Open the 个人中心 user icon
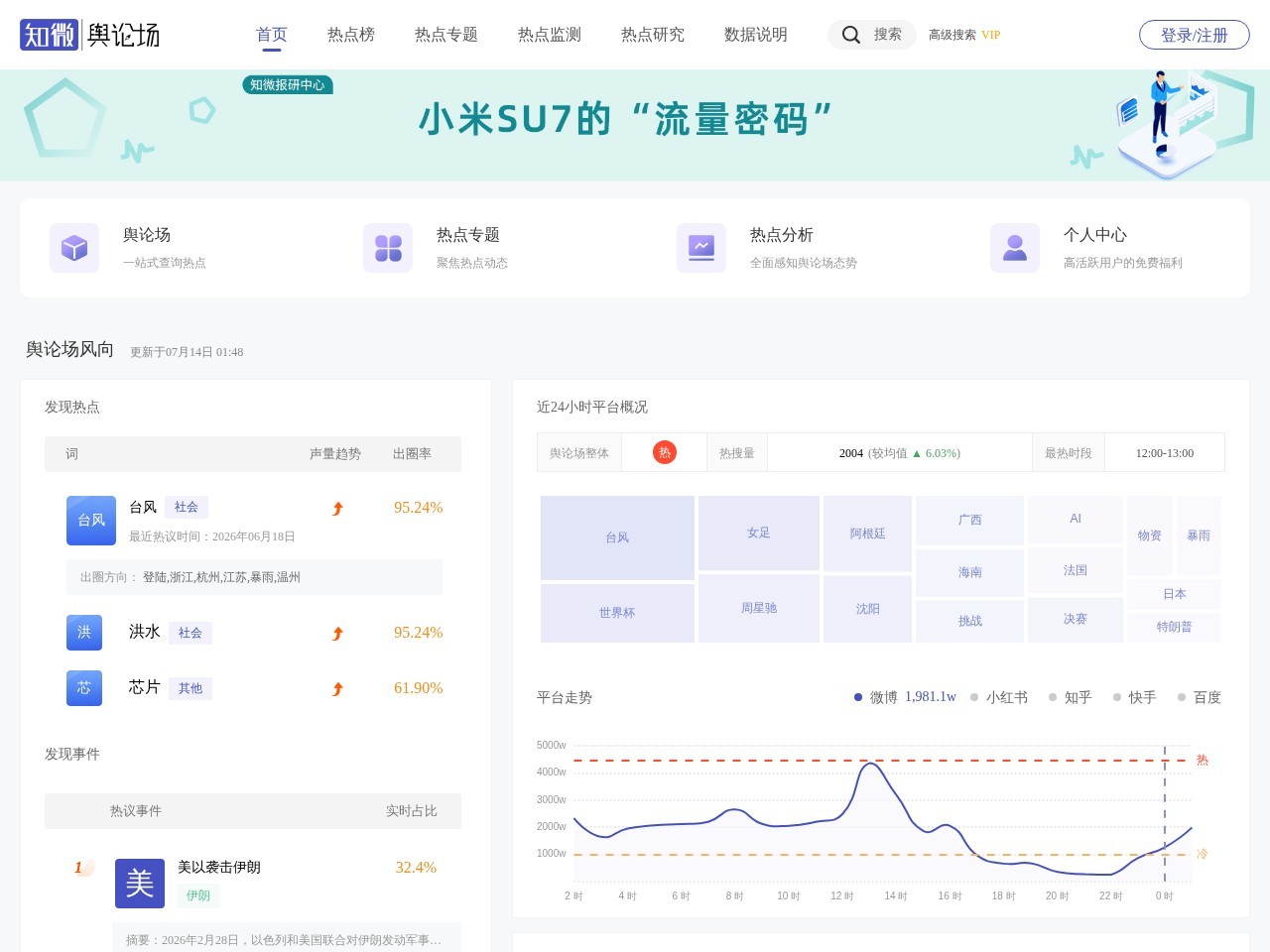Viewport: 1270px width, 952px height. point(1015,248)
